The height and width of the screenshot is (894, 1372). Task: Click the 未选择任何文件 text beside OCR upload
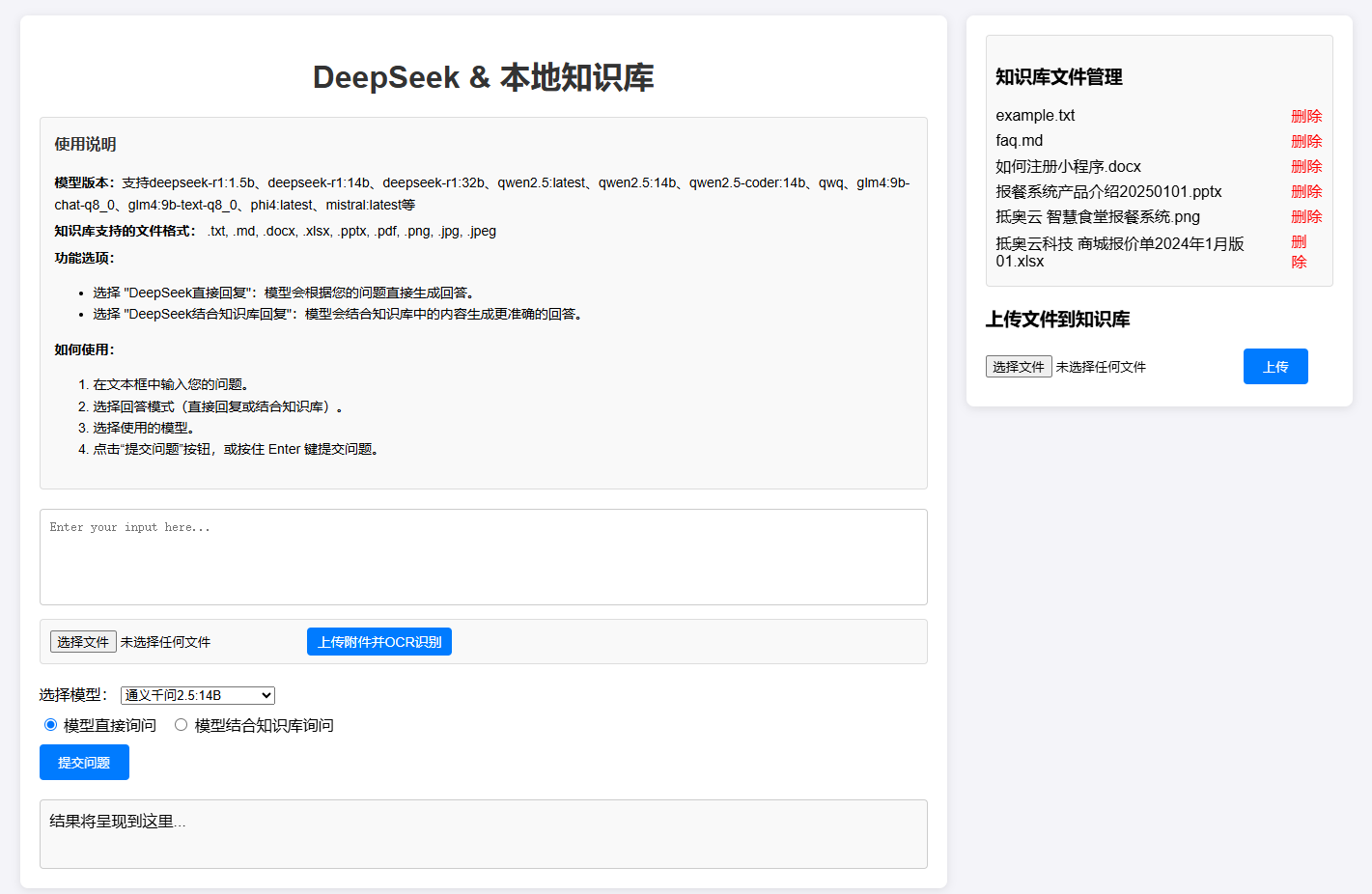(165, 642)
